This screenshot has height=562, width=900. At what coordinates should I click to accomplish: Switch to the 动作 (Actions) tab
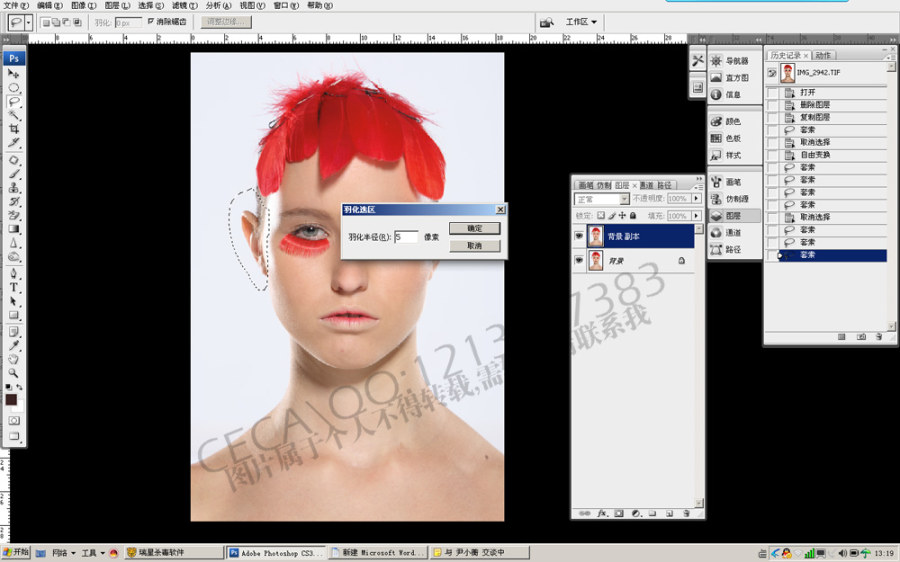tap(823, 55)
